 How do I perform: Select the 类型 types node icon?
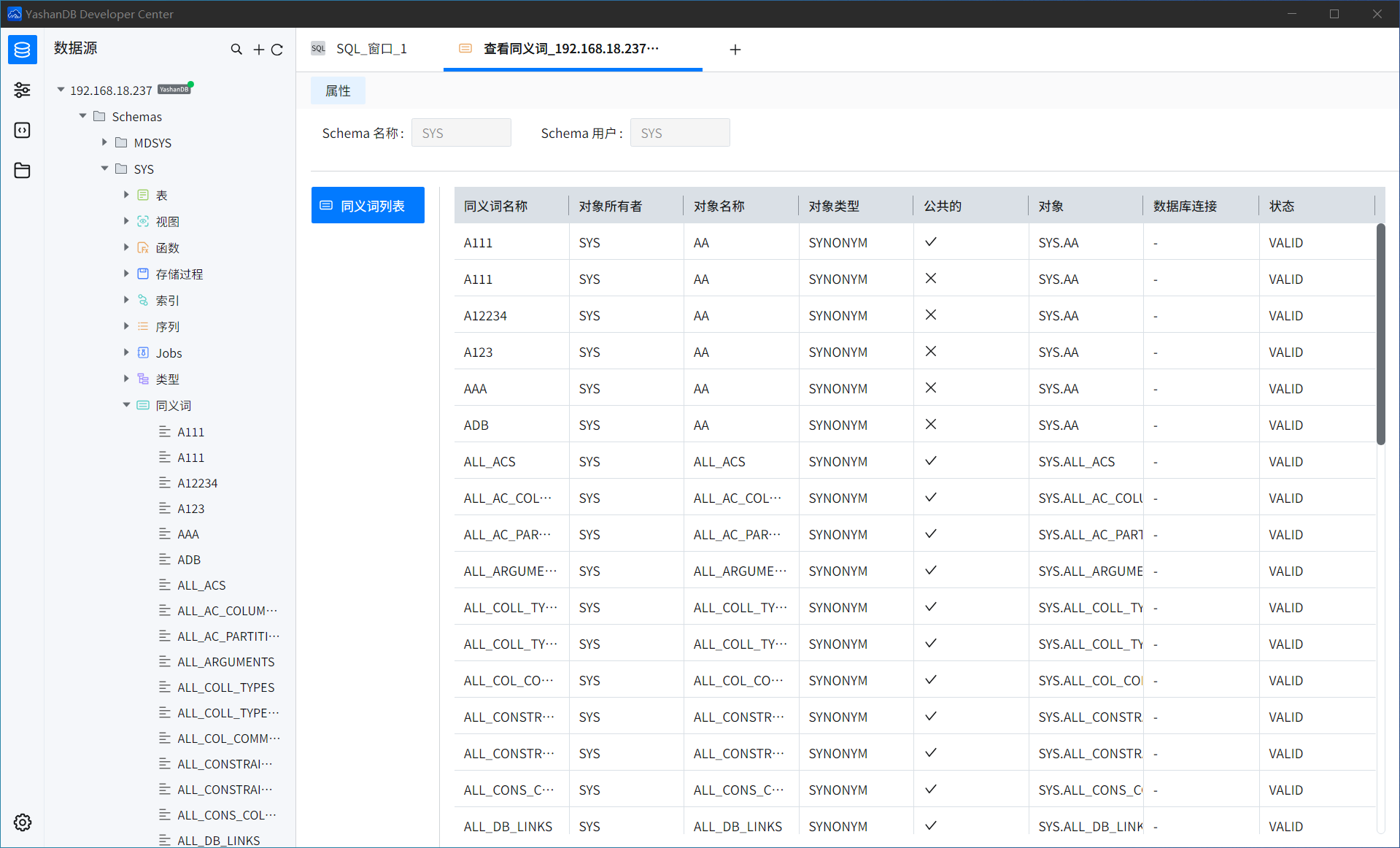143,379
